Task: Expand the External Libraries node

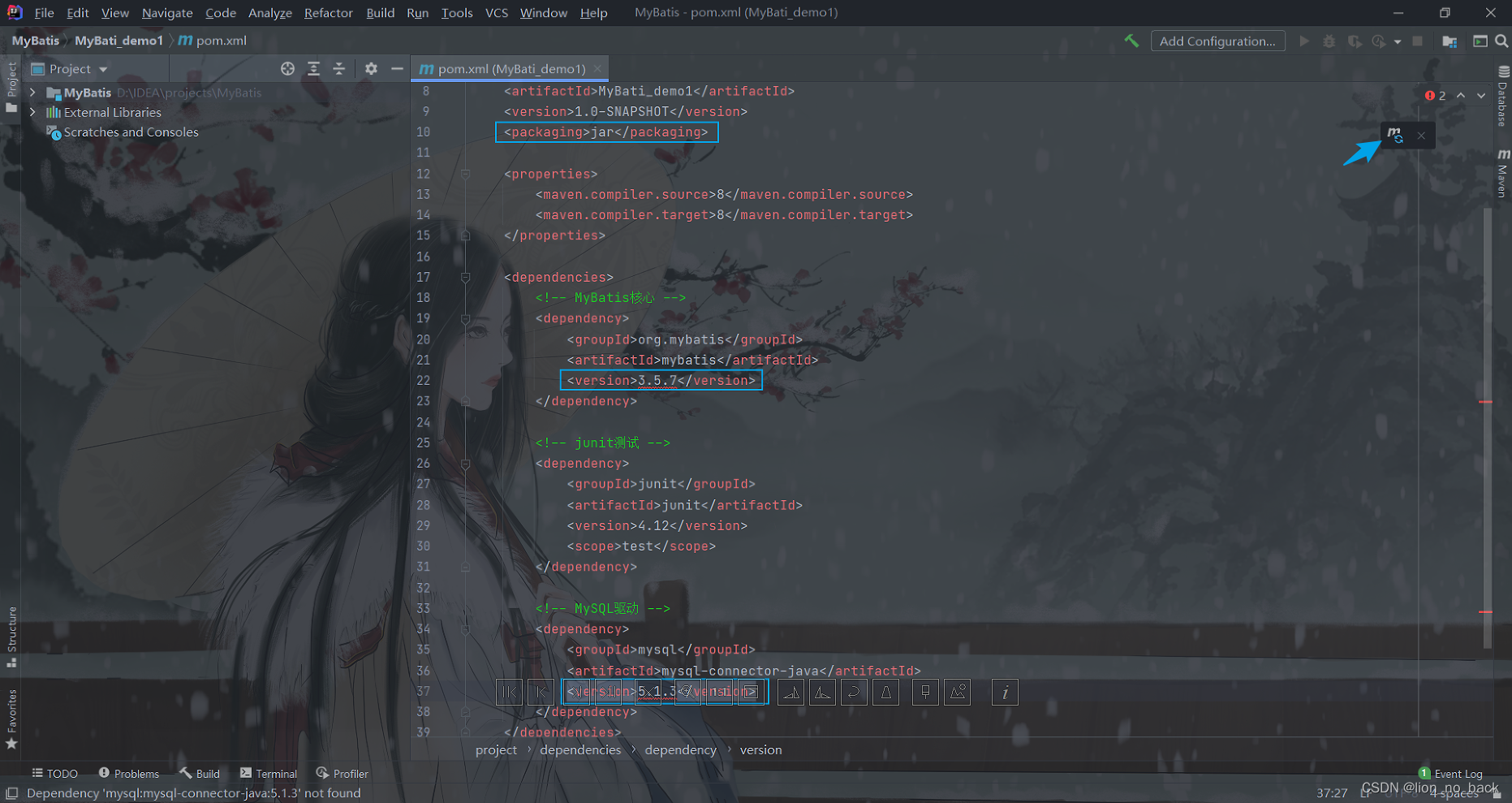Action: 32,112
